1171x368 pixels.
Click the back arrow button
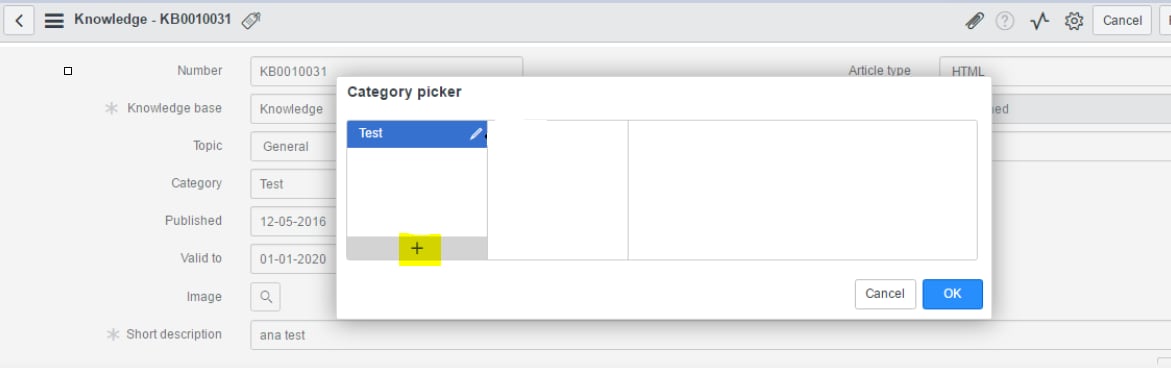click(19, 21)
